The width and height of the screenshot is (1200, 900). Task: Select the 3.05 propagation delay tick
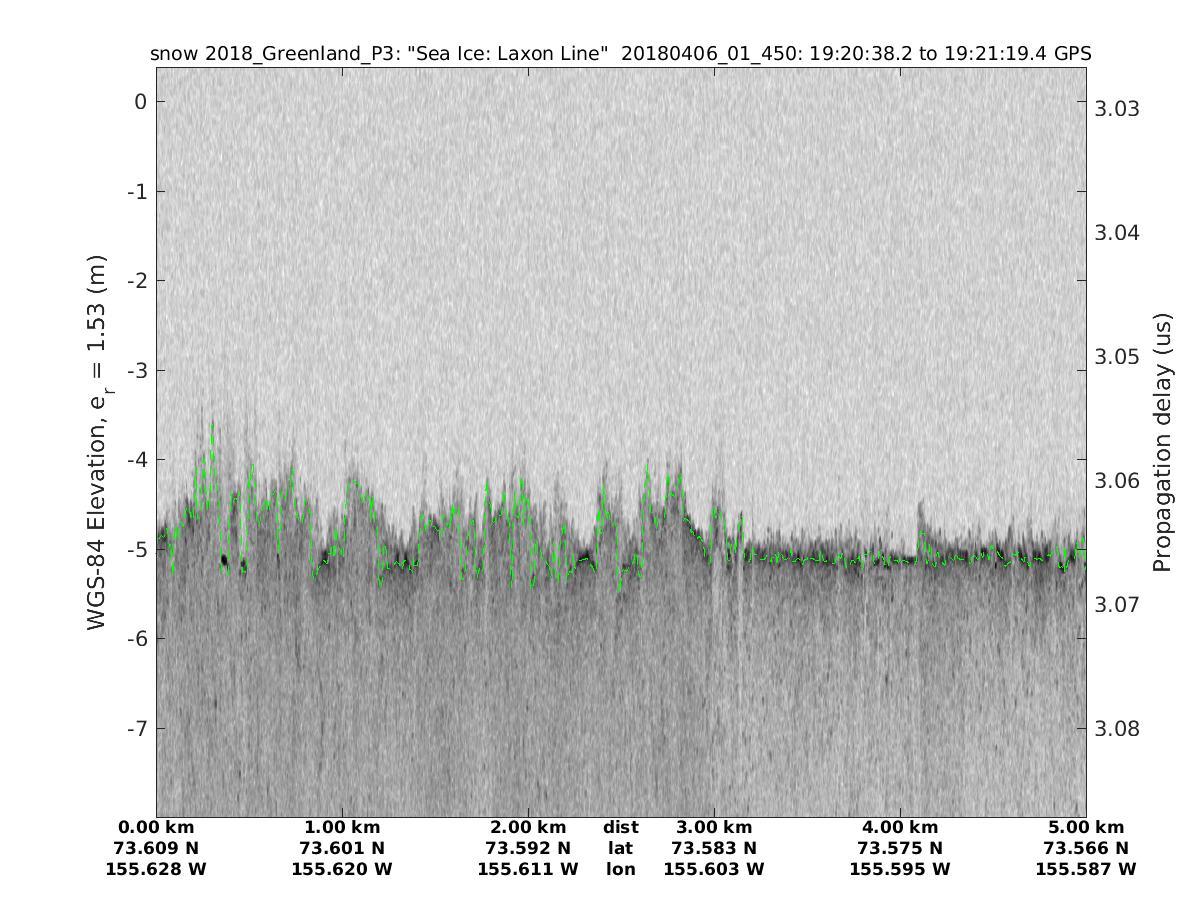[x=1119, y=357]
